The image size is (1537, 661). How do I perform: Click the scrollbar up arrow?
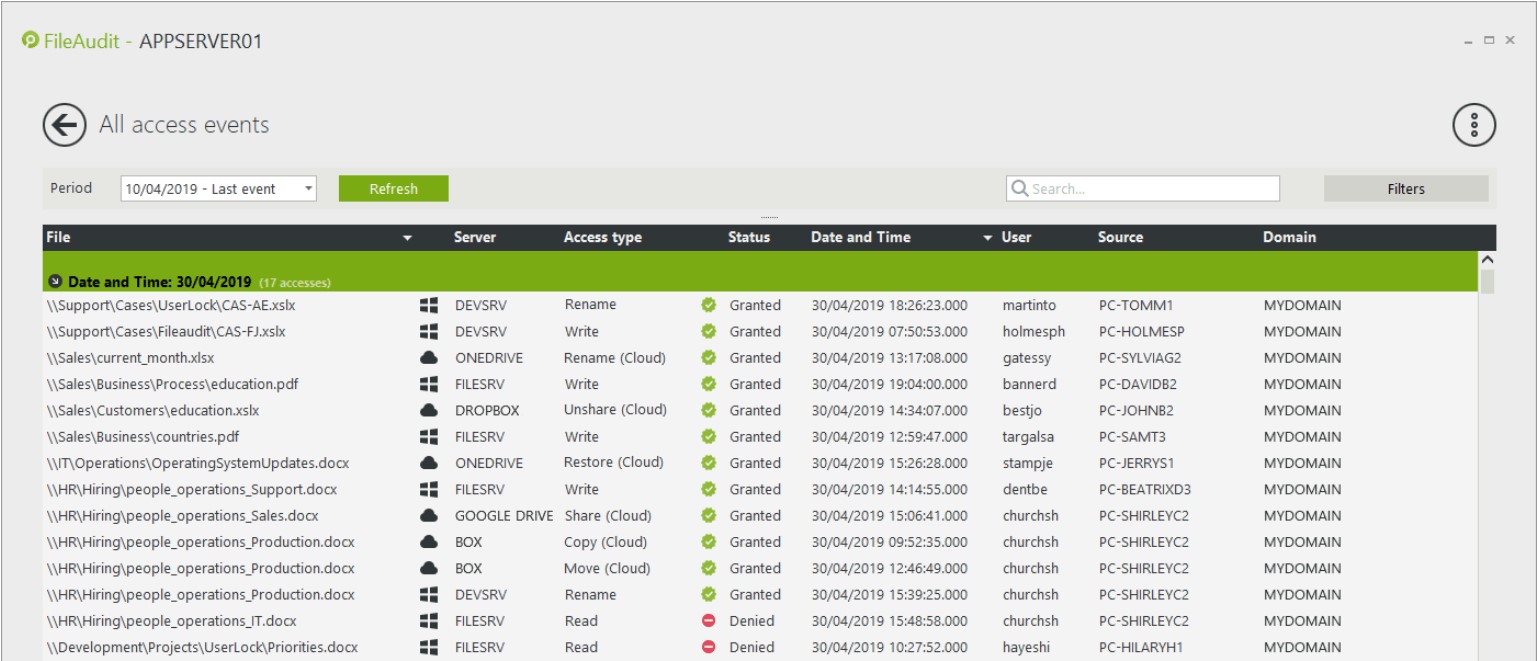(x=1487, y=260)
